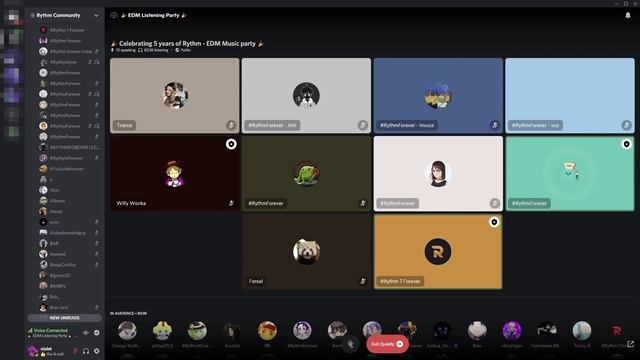
Task: Toggle the stage mute microphone button
Action: [350, 344]
